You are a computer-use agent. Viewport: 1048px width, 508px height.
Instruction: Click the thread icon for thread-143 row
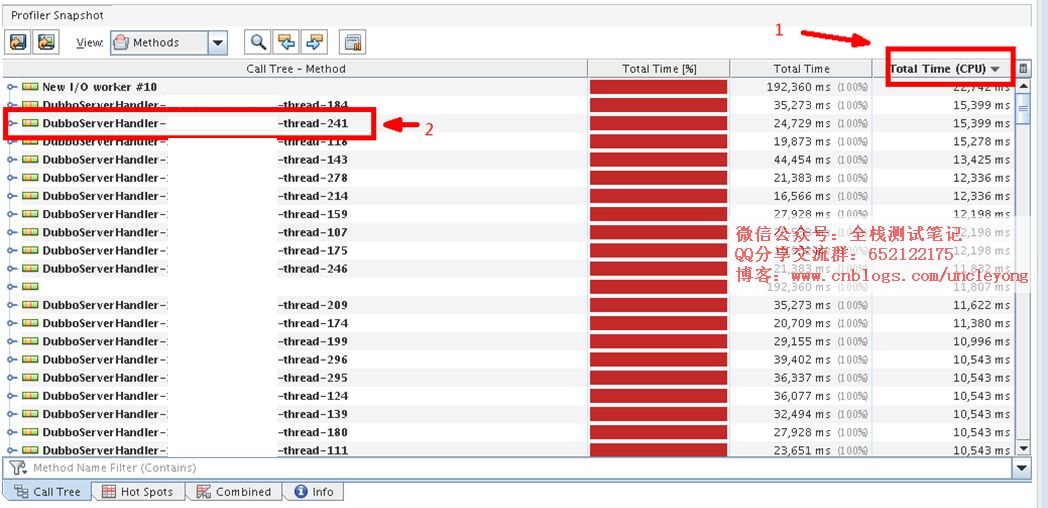[30, 160]
